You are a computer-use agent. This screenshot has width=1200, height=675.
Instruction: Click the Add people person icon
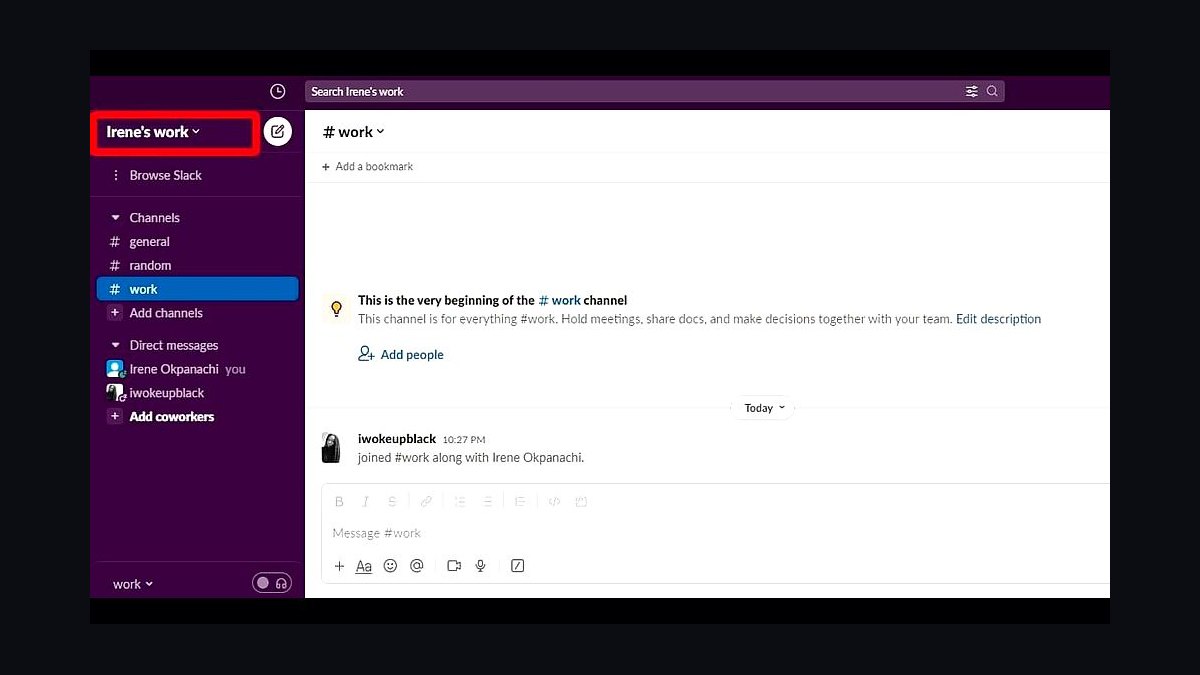pyautogui.click(x=366, y=354)
